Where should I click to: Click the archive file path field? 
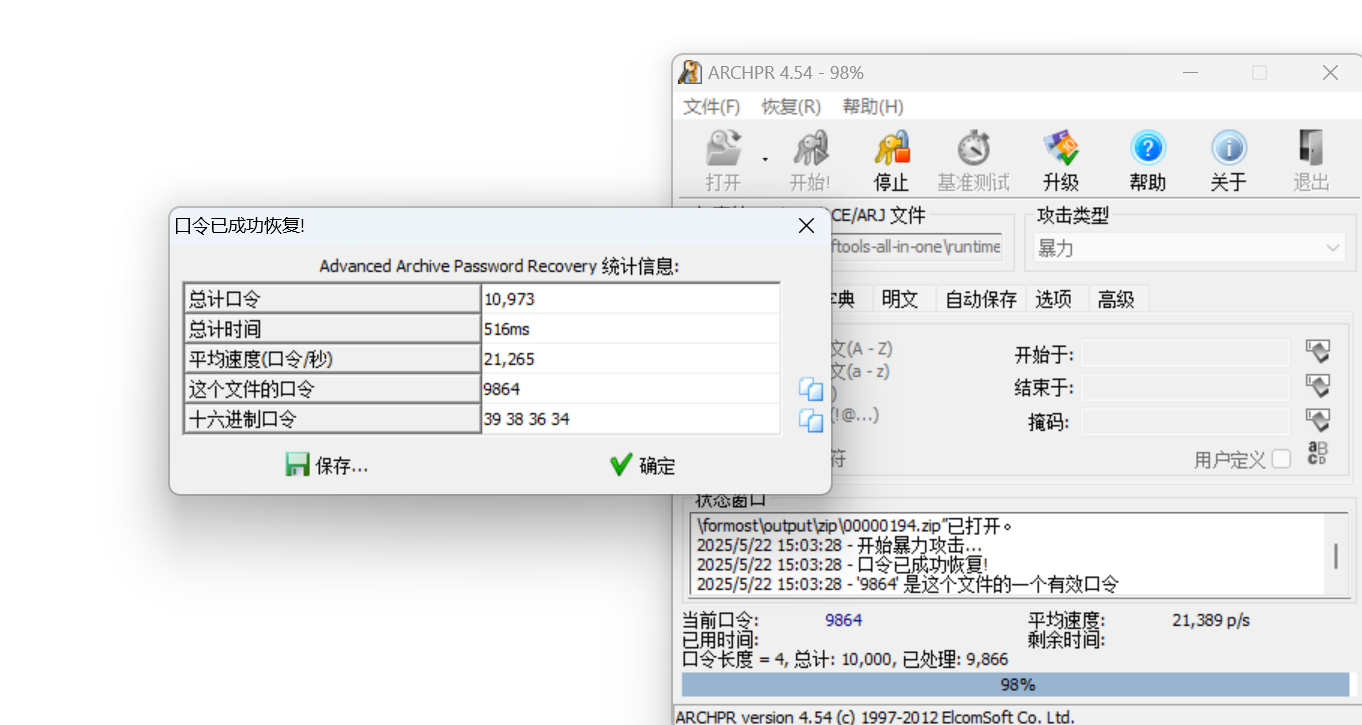click(x=916, y=247)
